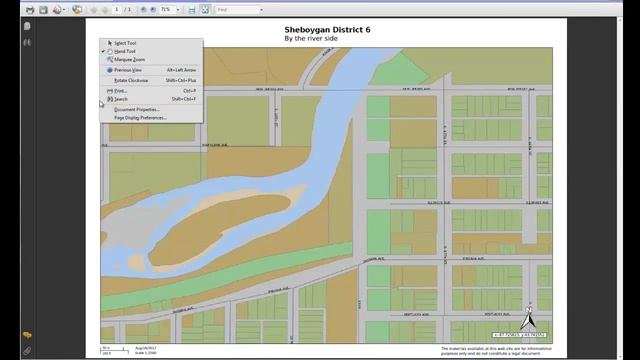Click the "Sheboygan District 6" title text
The height and width of the screenshot is (360, 640).
tap(327, 29)
